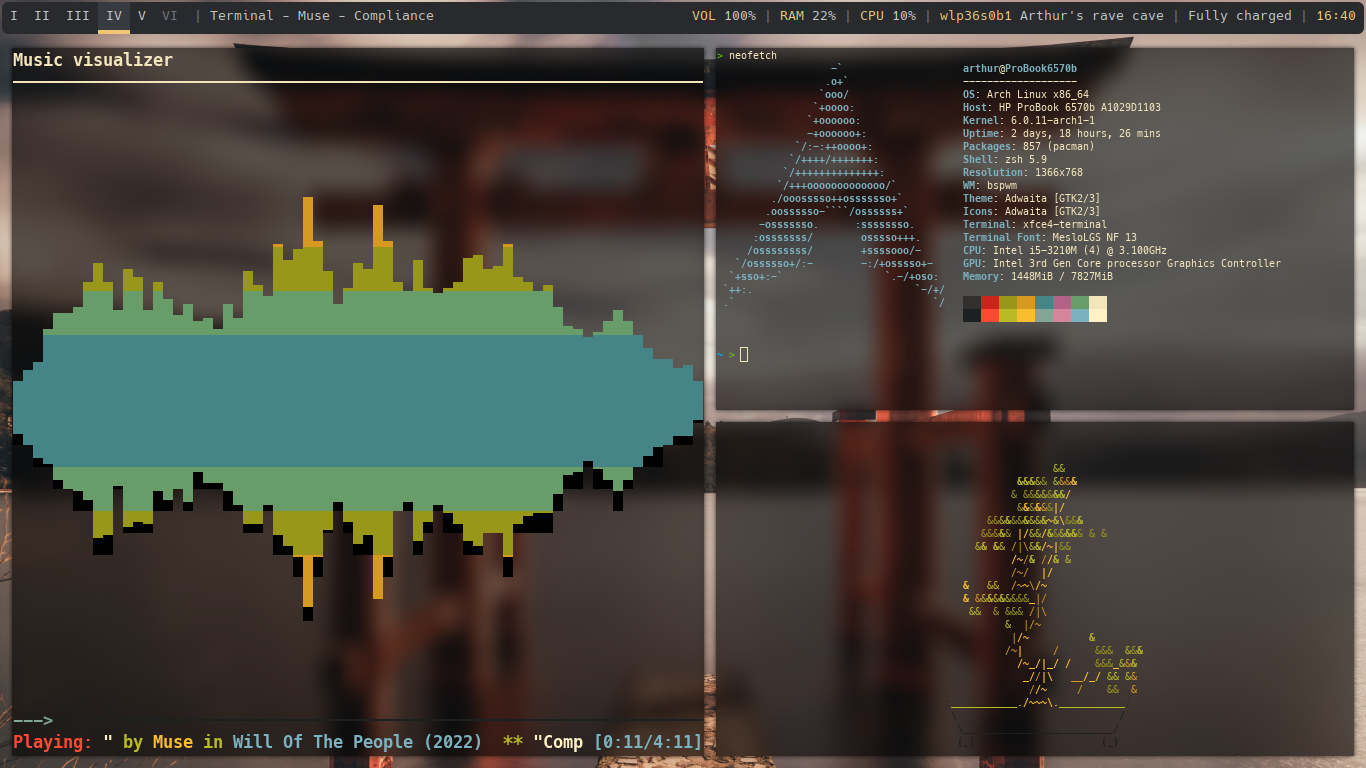Switch to workspace II
This screenshot has height=768, width=1366.
point(42,16)
